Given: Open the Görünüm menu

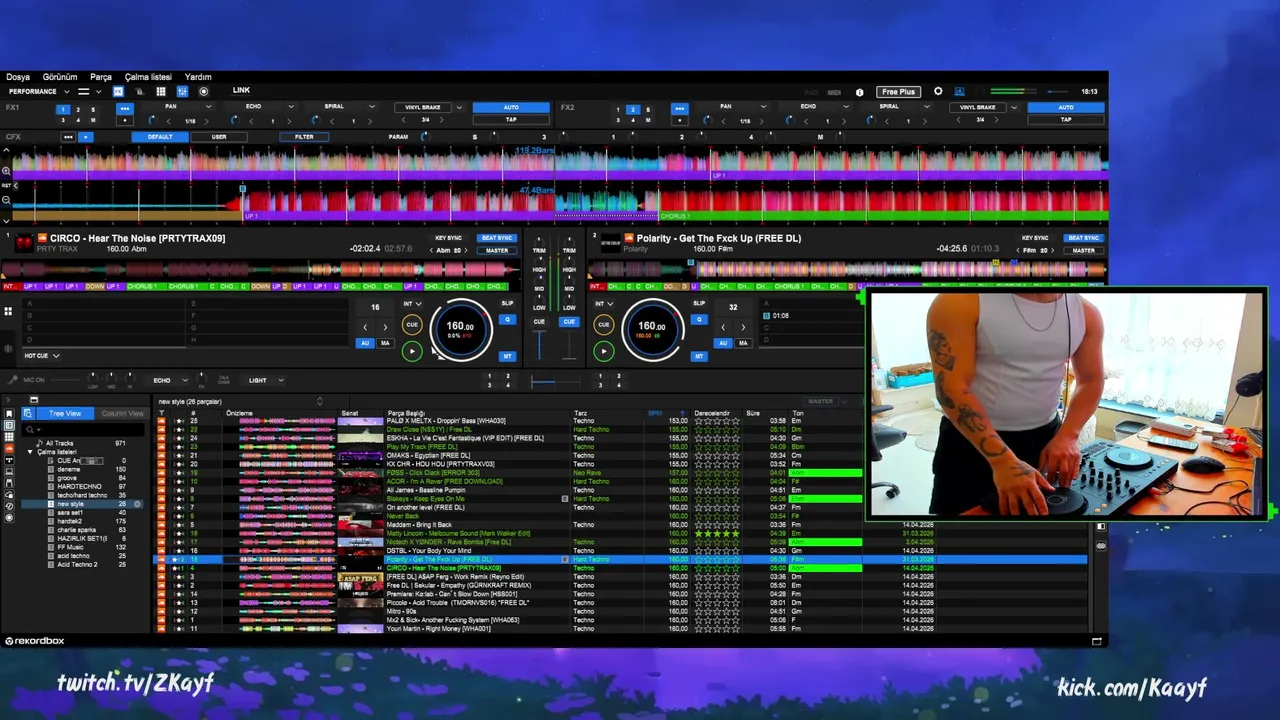Looking at the screenshot, I should pos(60,77).
